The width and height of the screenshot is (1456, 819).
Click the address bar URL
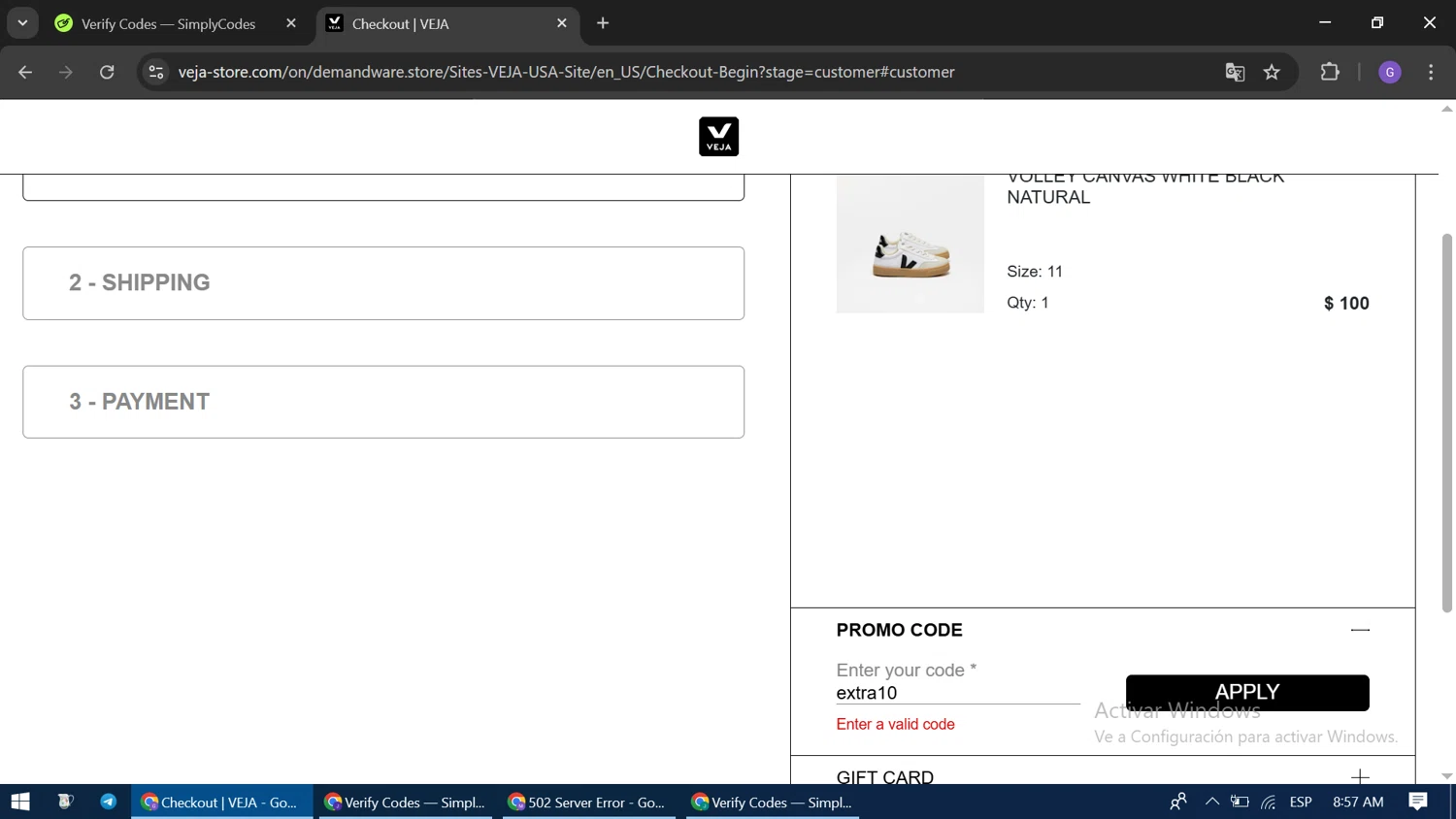566,72
